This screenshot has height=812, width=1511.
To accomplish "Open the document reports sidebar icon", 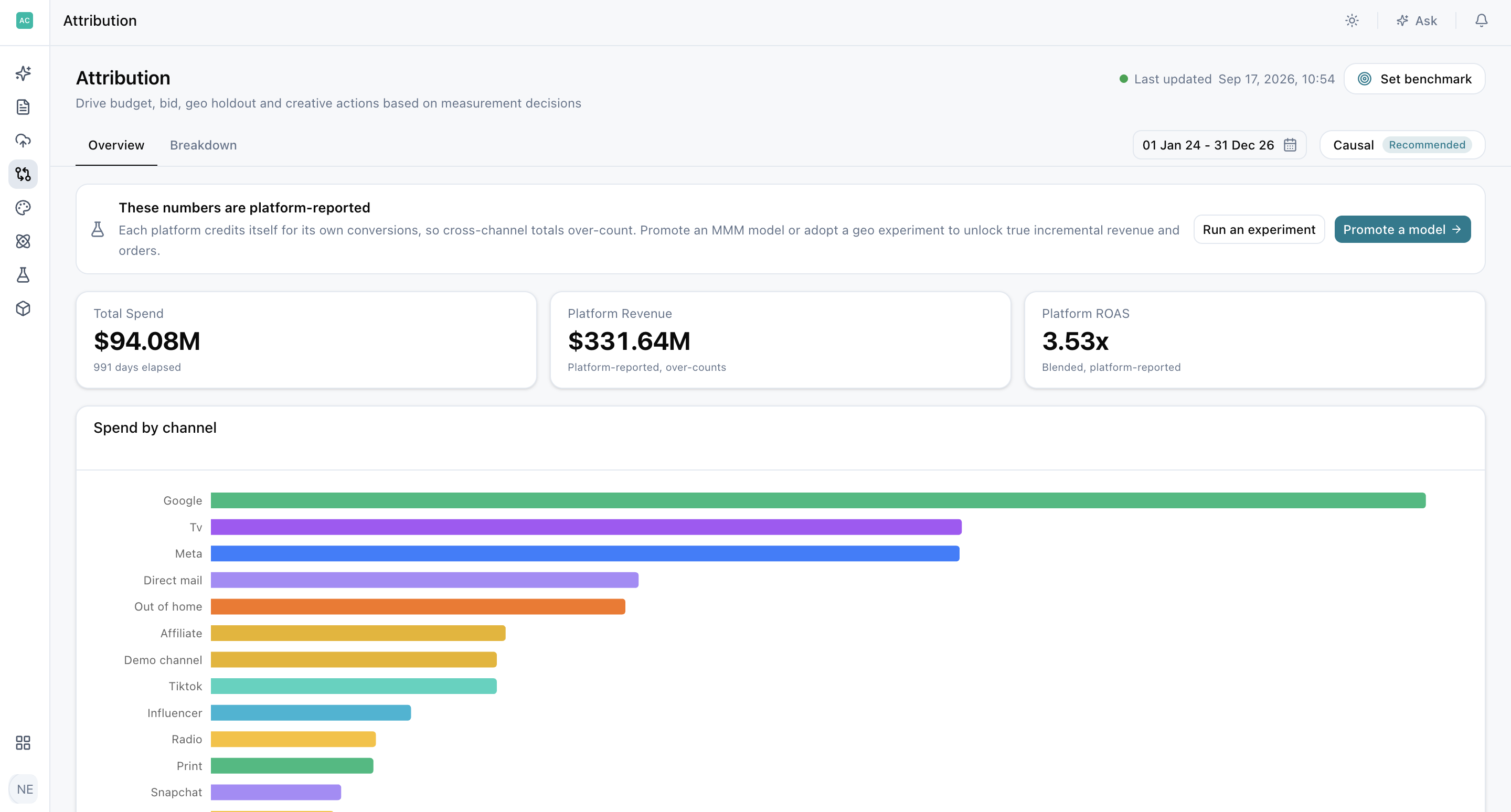I will point(23,106).
